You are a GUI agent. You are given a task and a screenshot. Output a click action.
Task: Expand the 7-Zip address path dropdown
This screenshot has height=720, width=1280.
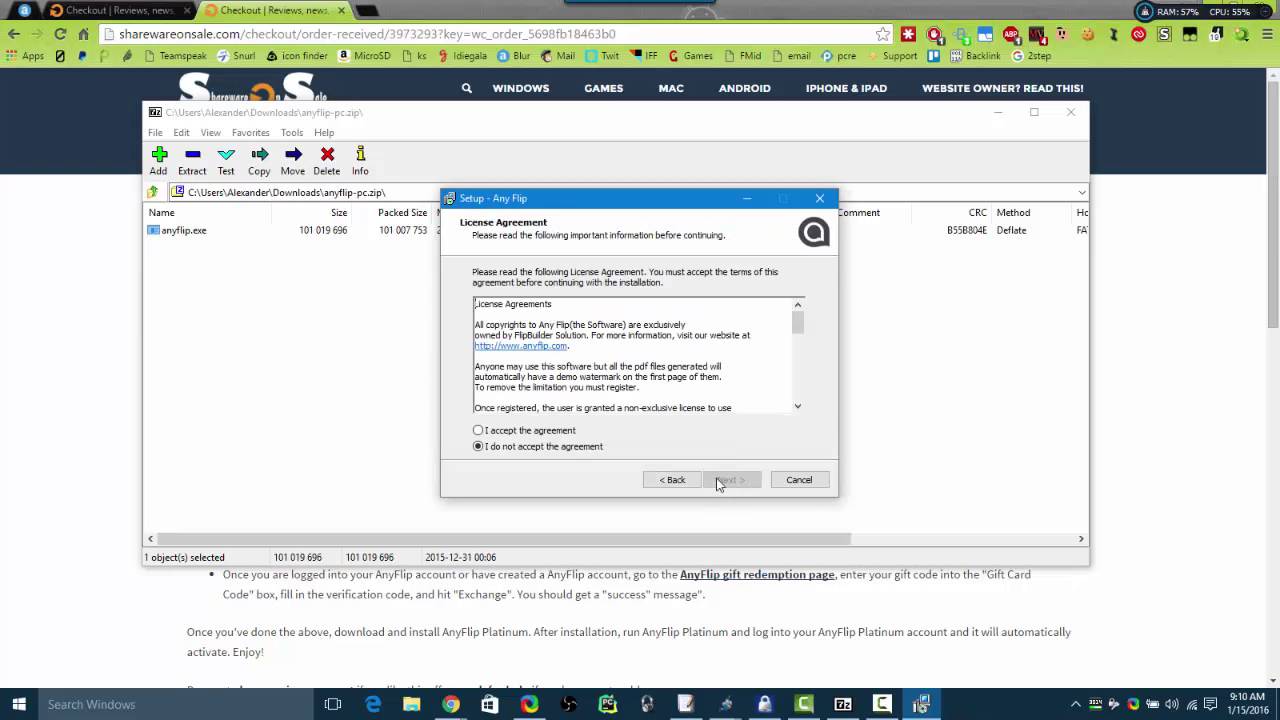click(x=1082, y=192)
